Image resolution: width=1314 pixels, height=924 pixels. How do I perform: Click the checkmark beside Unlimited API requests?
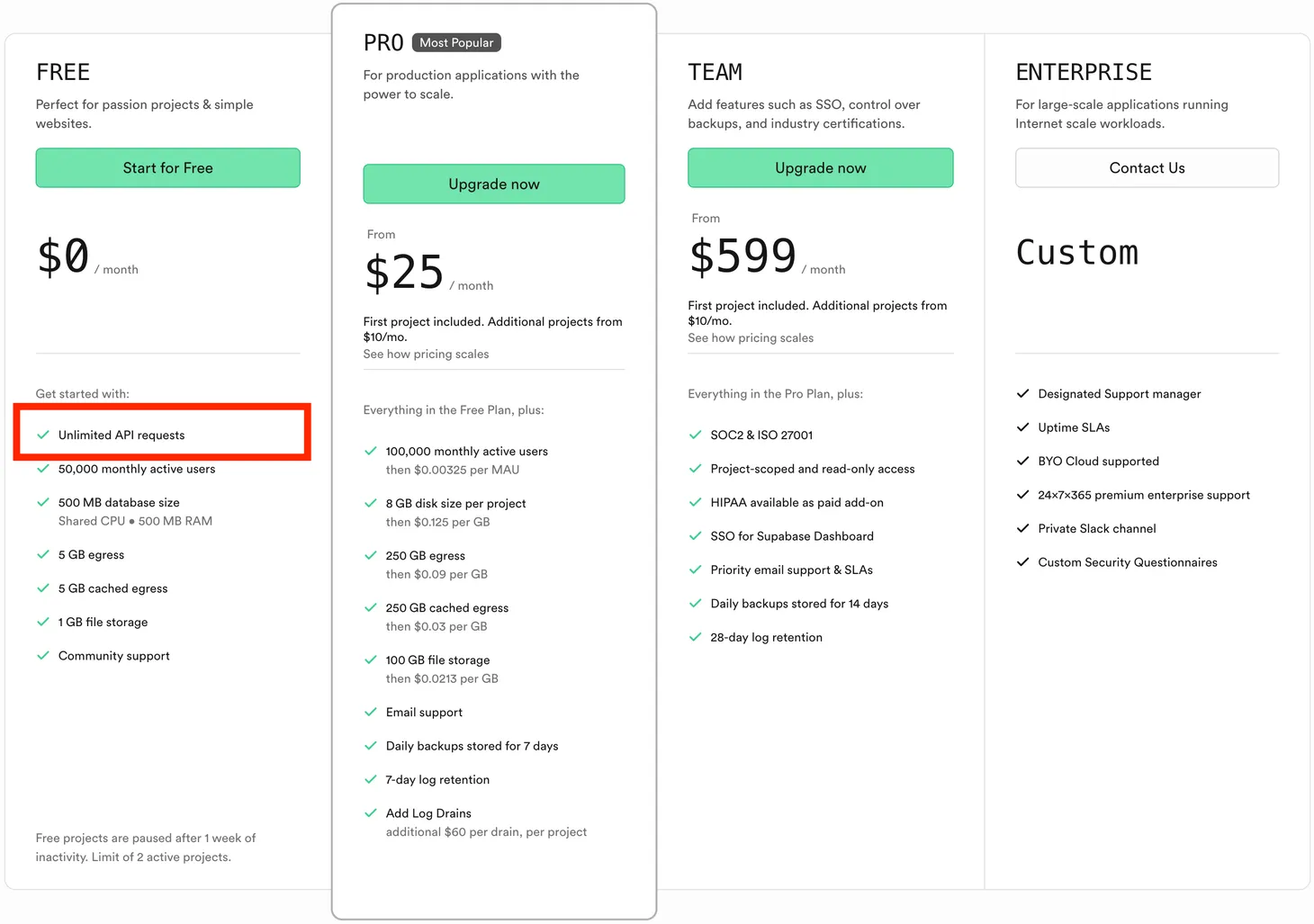(42, 435)
